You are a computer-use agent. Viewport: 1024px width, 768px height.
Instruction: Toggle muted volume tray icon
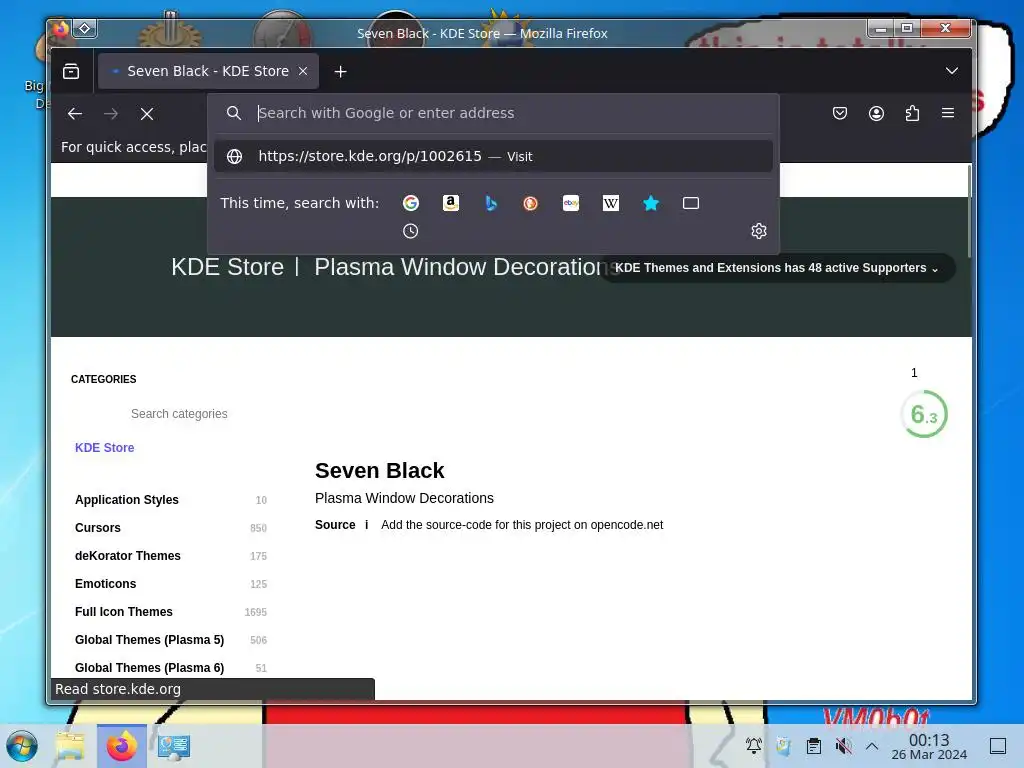click(843, 746)
